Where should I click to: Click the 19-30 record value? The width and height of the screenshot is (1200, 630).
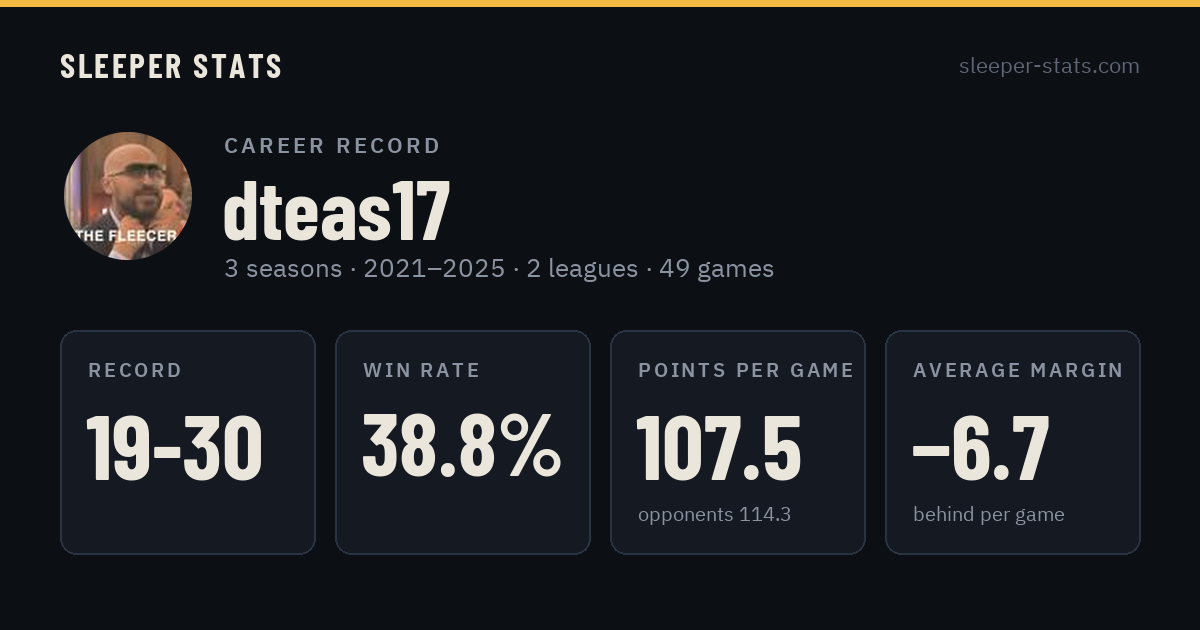pyautogui.click(x=175, y=449)
